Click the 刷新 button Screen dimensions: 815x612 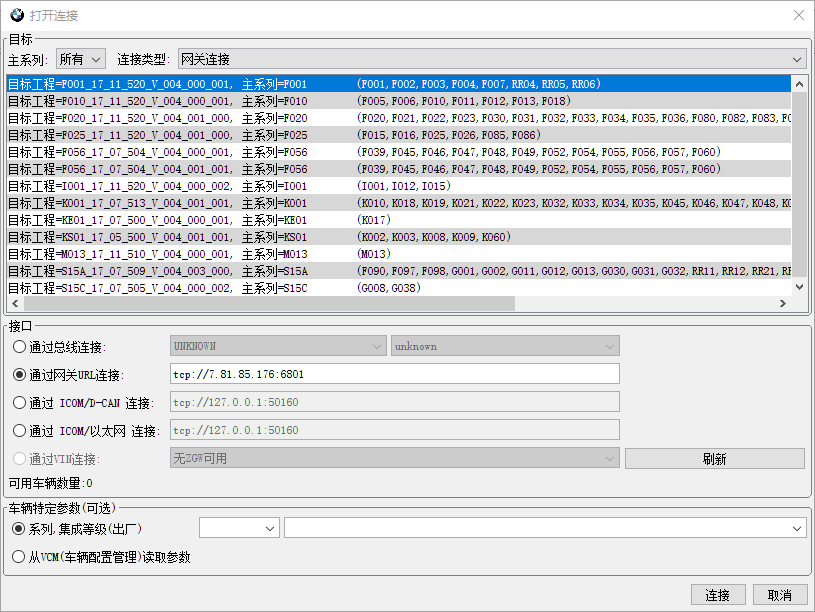tap(715, 459)
